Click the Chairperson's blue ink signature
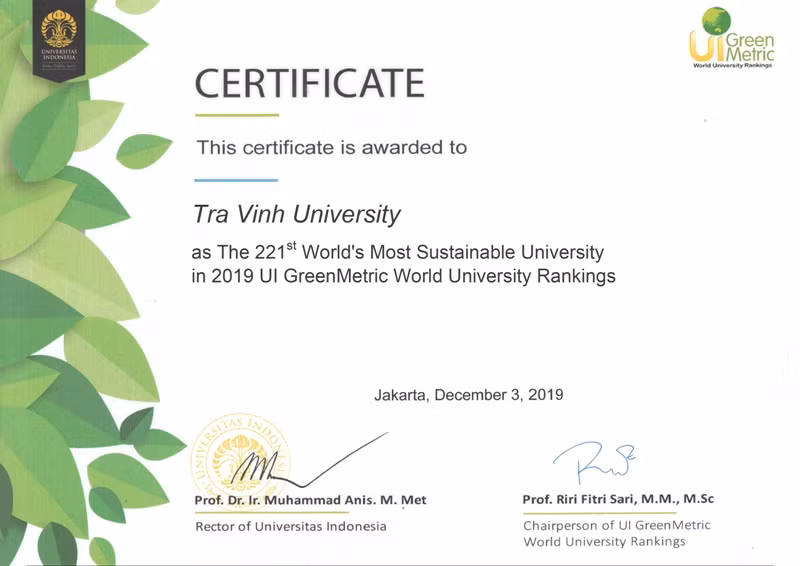 point(596,462)
